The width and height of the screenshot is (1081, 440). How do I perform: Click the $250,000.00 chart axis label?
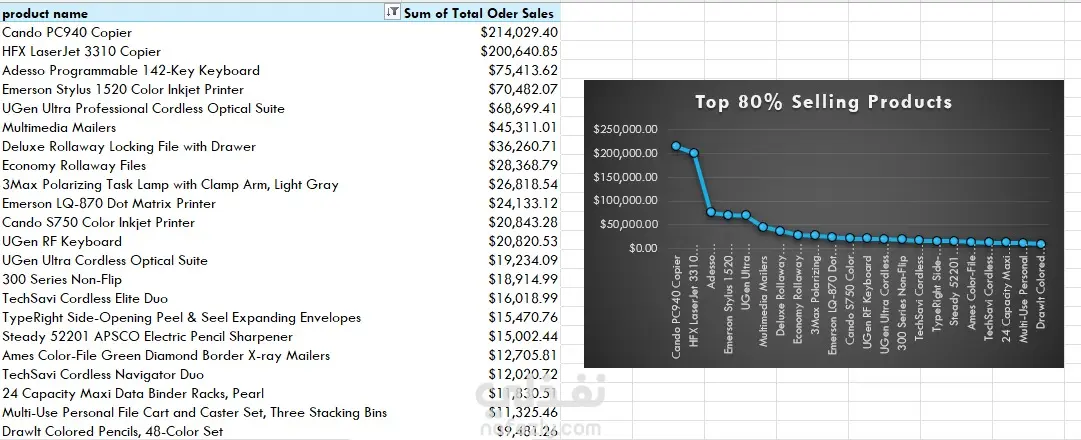[x=625, y=129]
